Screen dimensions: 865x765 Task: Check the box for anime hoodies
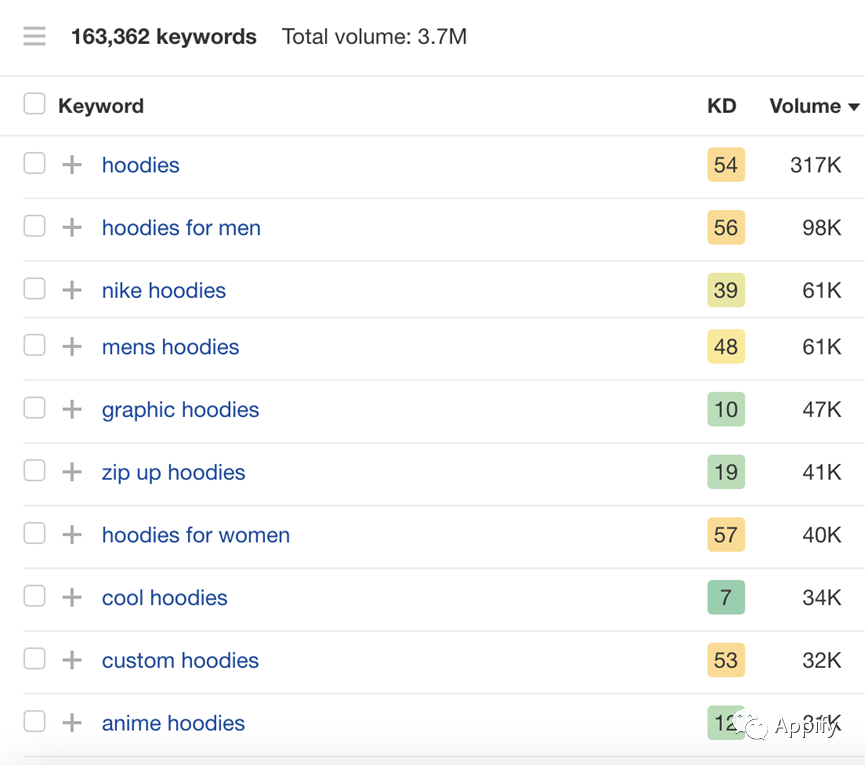point(34,721)
